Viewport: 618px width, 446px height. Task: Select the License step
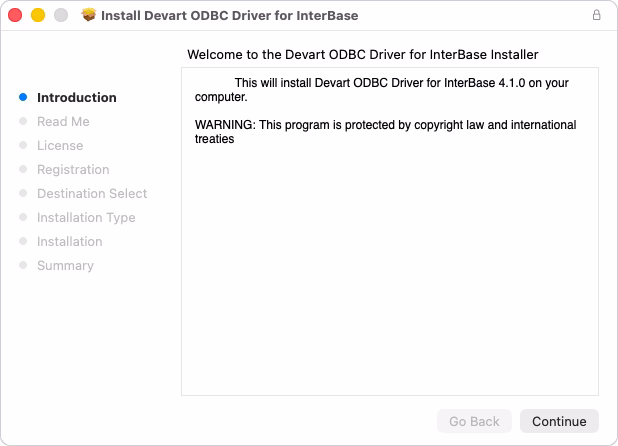pos(60,145)
